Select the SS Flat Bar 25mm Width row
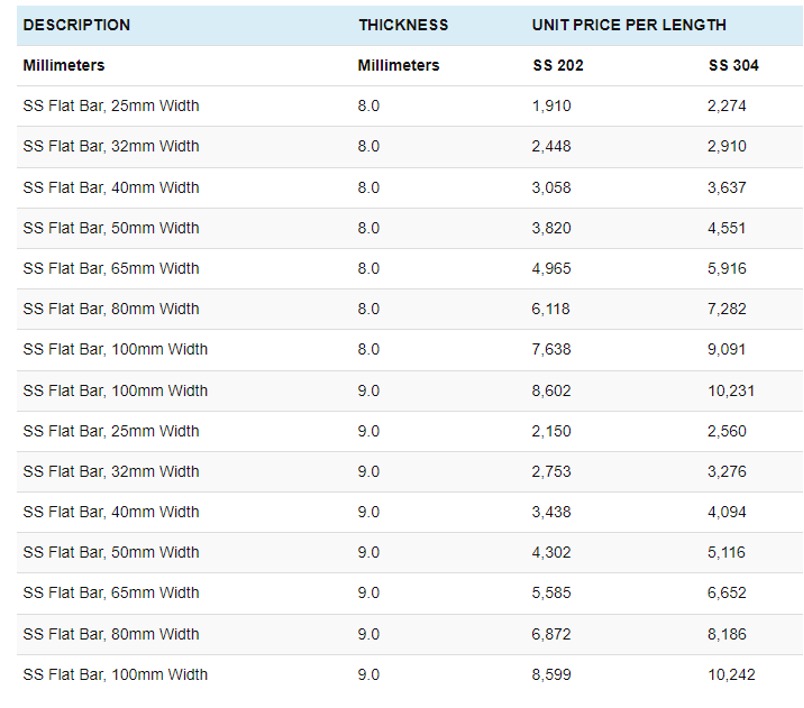 coord(110,105)
